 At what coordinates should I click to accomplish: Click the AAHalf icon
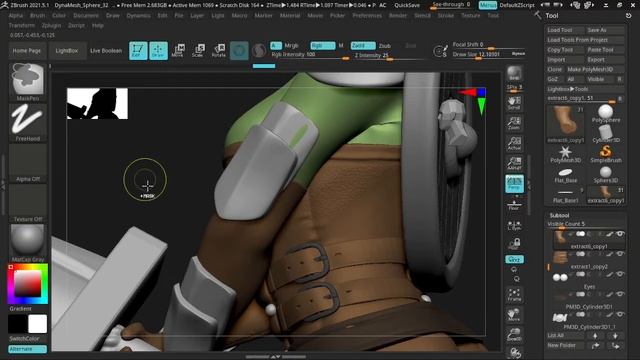[514, 163]
